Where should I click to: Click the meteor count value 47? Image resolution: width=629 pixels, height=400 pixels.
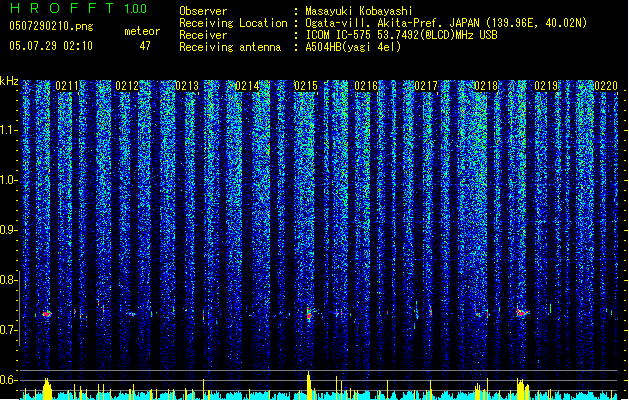point(145,46)
